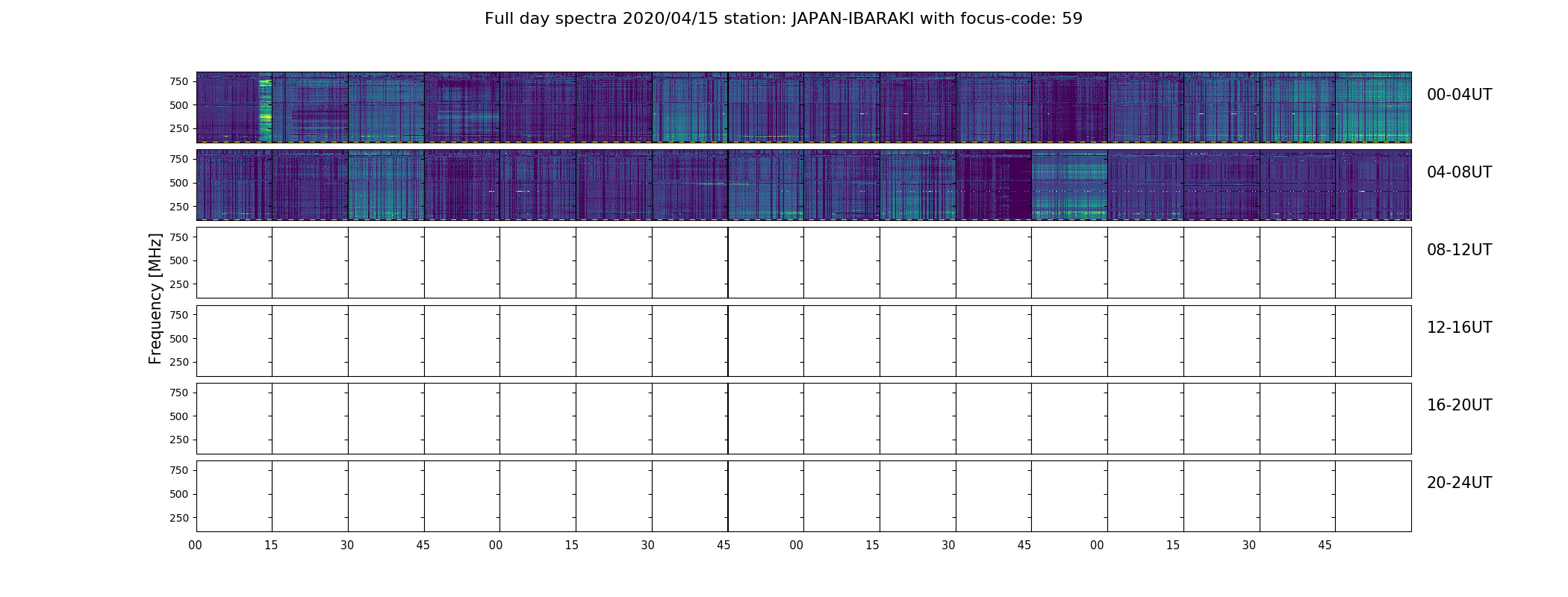This screenshot has height=597, width=1568.
Task: Click the bright burst in the 00-04UT spectrogram
Action: [265, 108]
